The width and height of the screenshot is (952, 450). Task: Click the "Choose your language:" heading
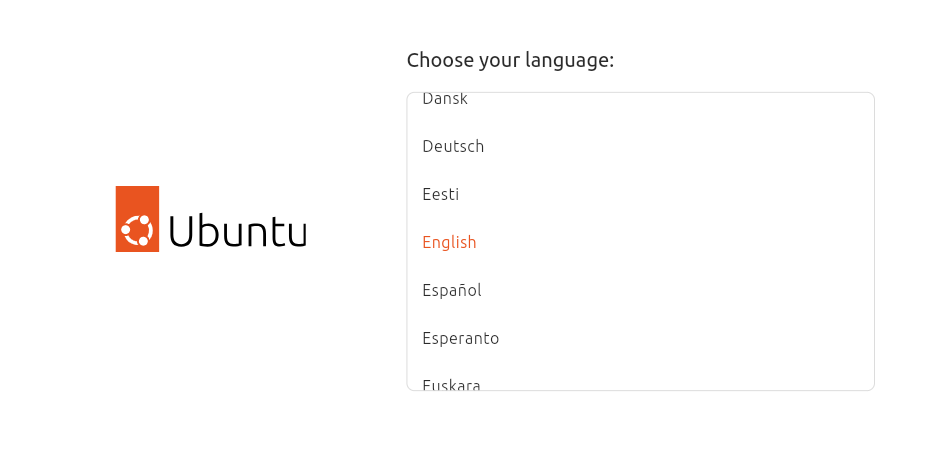[510, 60]
